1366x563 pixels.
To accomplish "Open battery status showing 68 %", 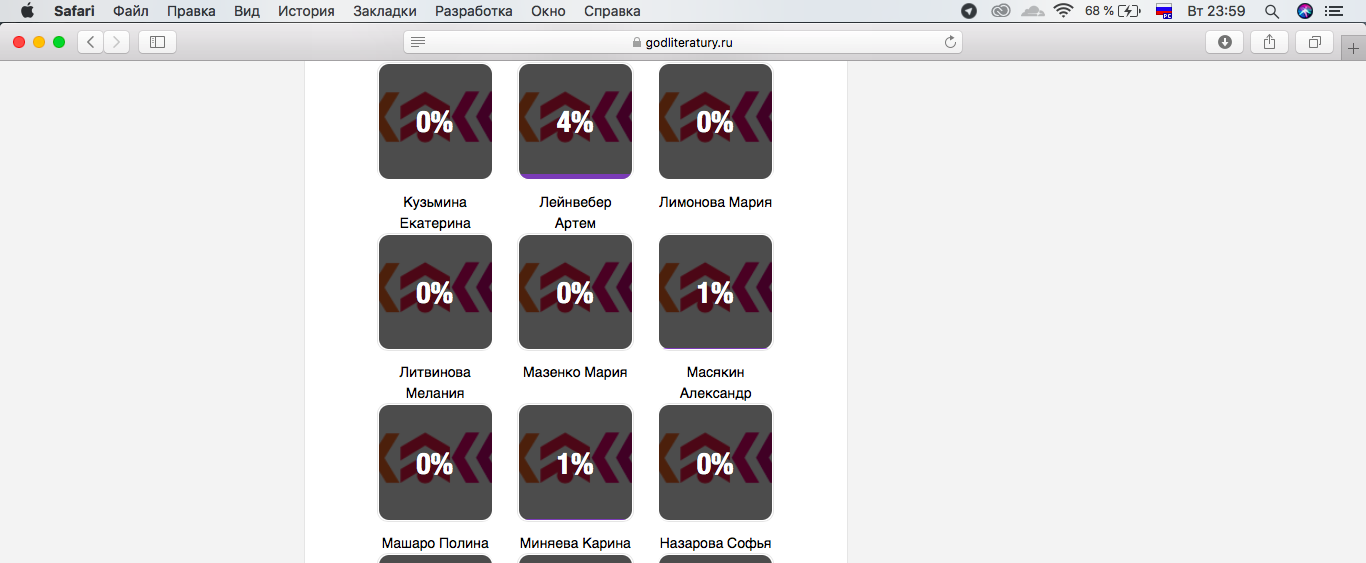I will 1112,11.
